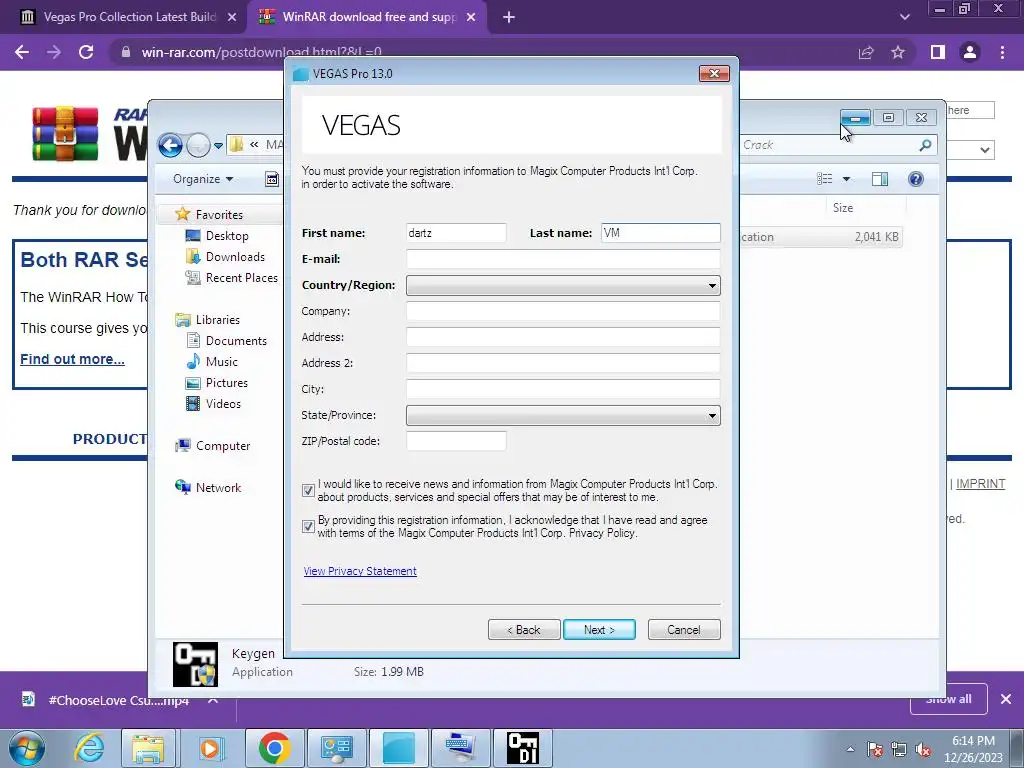Open the Windows Start button
The height and width of the screenshot is (768, 1024).
coord(26,748)
